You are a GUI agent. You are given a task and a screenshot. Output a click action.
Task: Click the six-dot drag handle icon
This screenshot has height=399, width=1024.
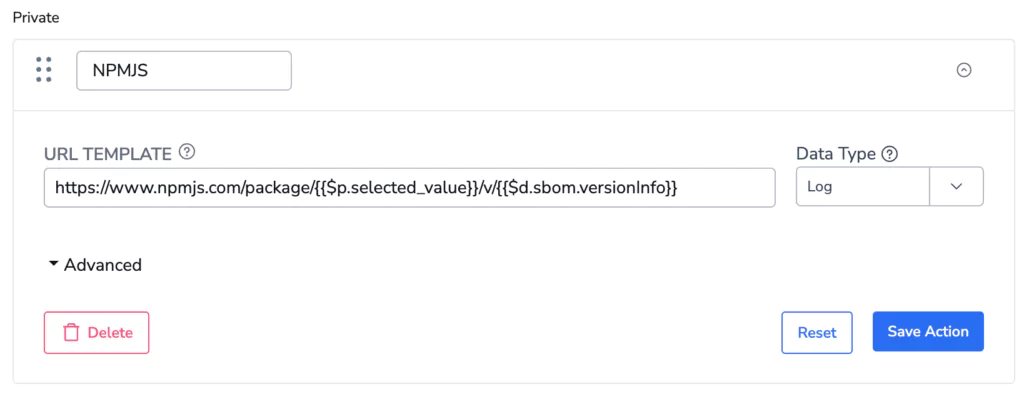pyautogui.click(x=44, y=70)
